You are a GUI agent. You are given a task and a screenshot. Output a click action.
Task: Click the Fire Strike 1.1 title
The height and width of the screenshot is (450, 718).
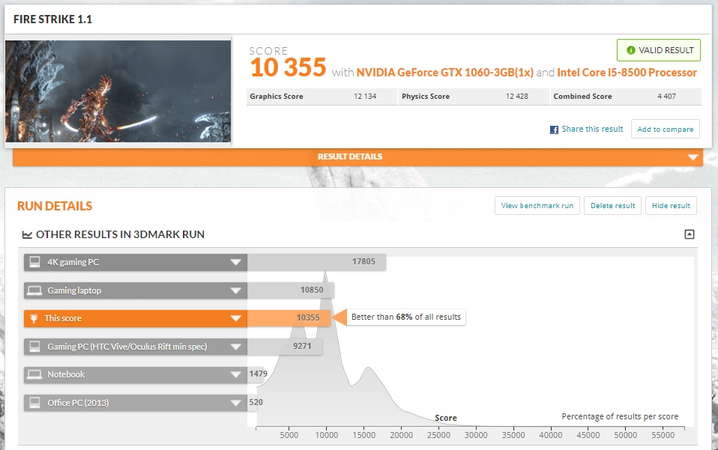[x=53, y=19]
